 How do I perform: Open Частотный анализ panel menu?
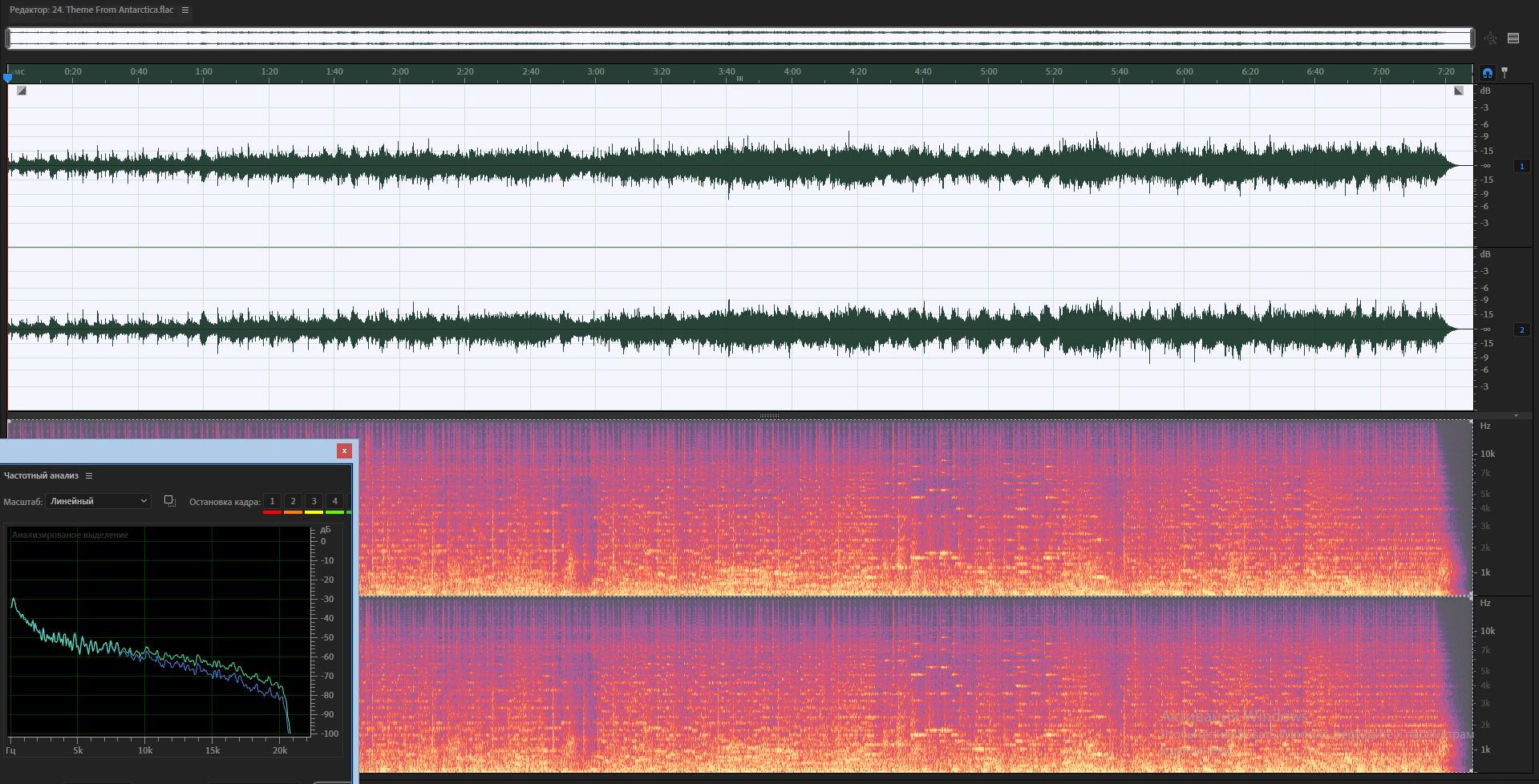click(89, 475)
